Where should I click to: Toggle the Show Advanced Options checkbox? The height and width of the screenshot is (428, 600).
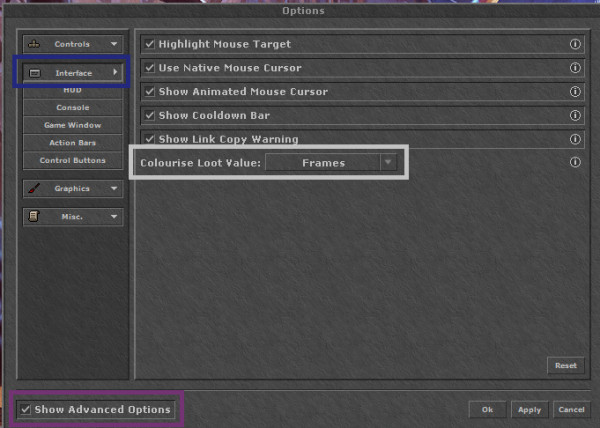click(x=26, y=409)
